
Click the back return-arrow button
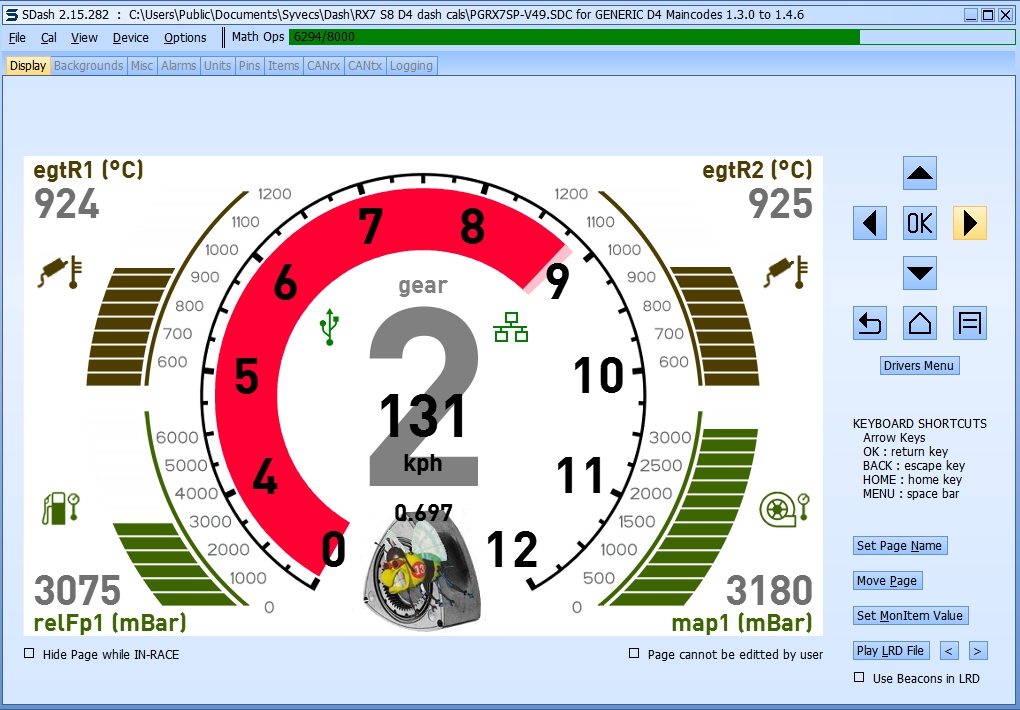[x=870, y=323]
